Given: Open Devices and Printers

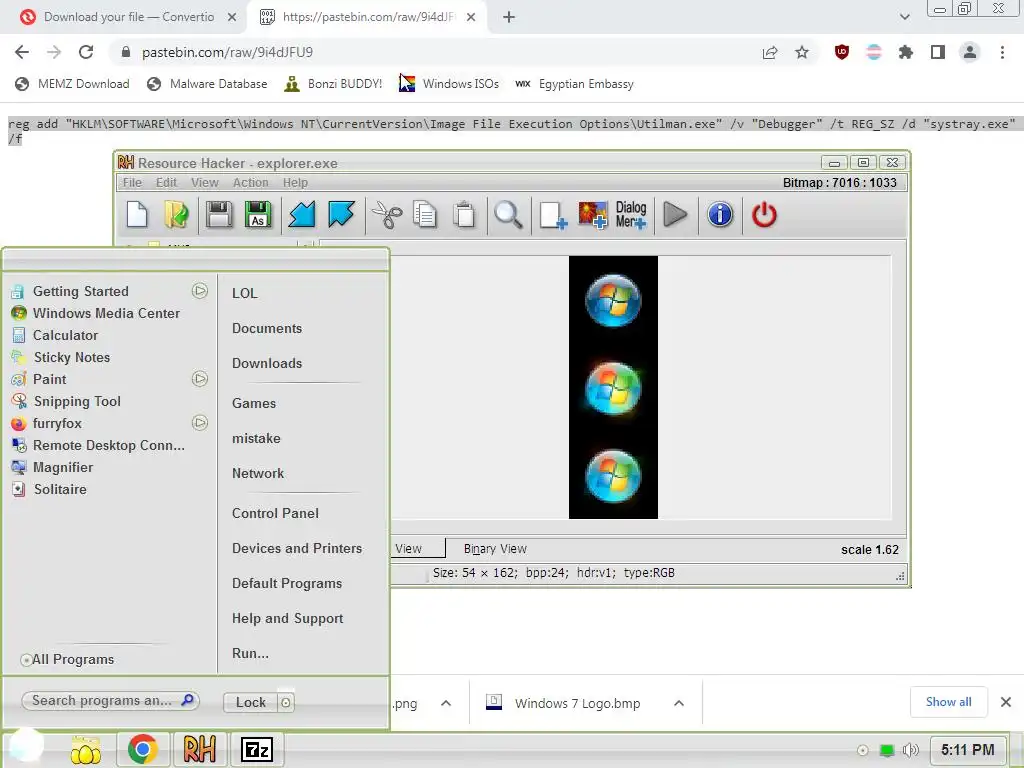Looking at the screenshot, I should click(297, 549).
